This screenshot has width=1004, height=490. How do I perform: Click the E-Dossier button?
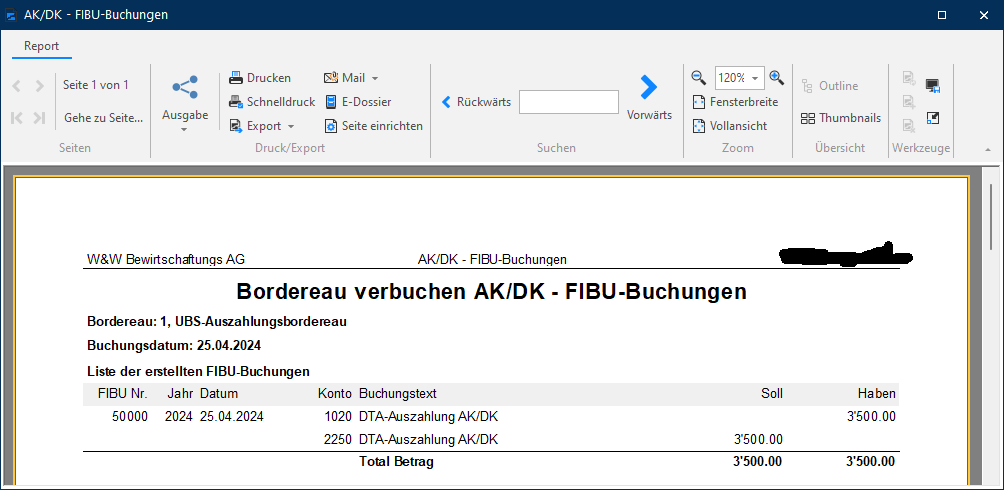pos(358,102)
